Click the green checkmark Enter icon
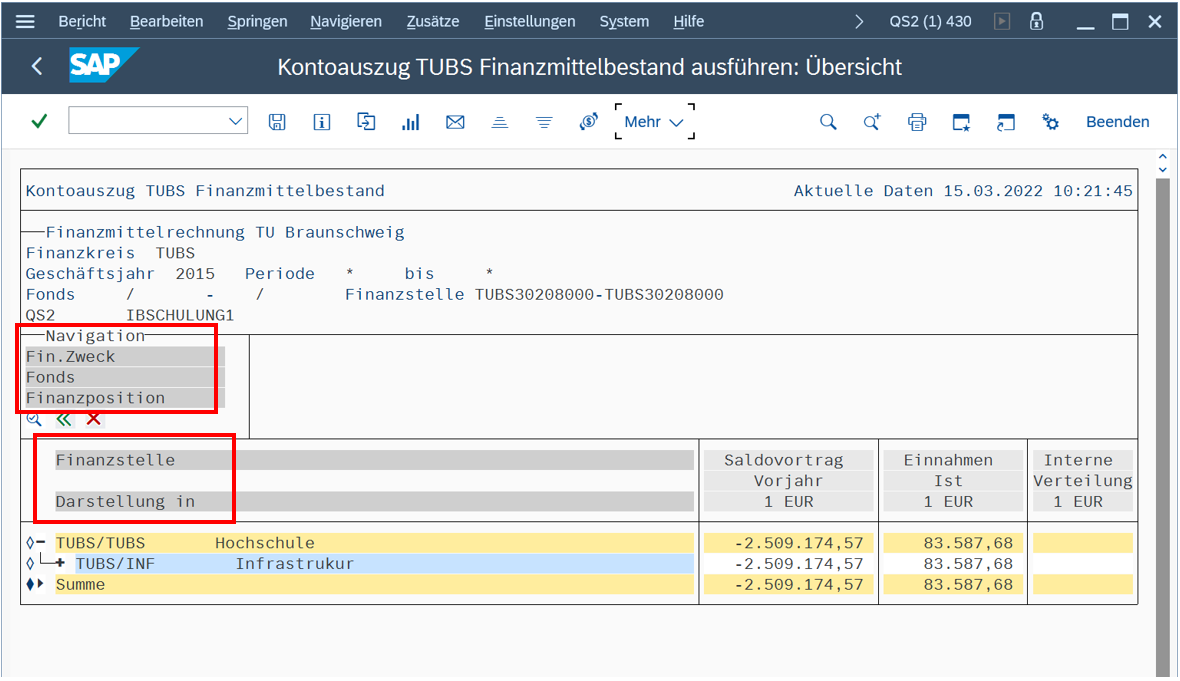This screenshot has height=681, width=1180. (x=39, y=122)
